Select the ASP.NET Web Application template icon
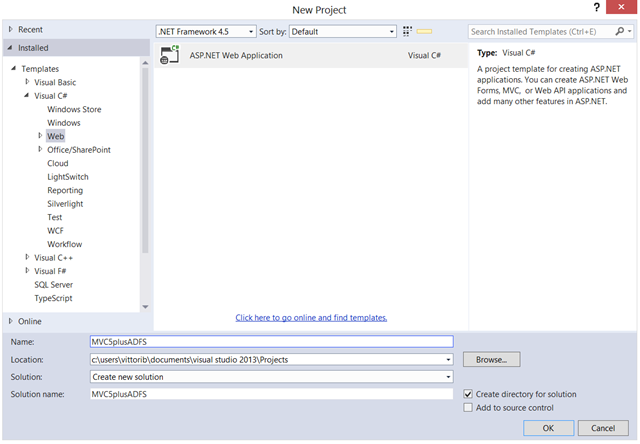 pyautogui.click(x=169, y=55)
